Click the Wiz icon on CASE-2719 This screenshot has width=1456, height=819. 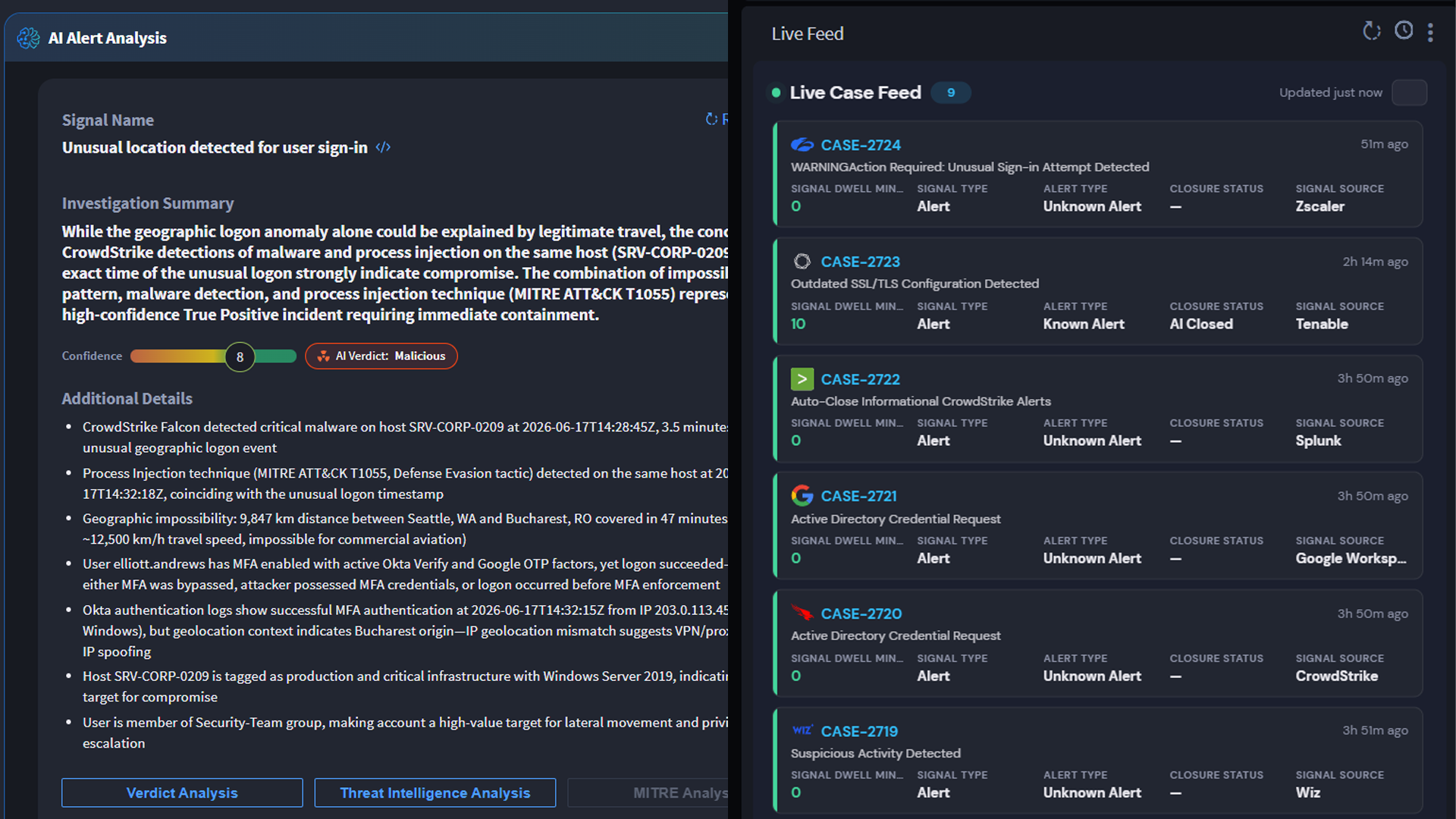[802, 730]
